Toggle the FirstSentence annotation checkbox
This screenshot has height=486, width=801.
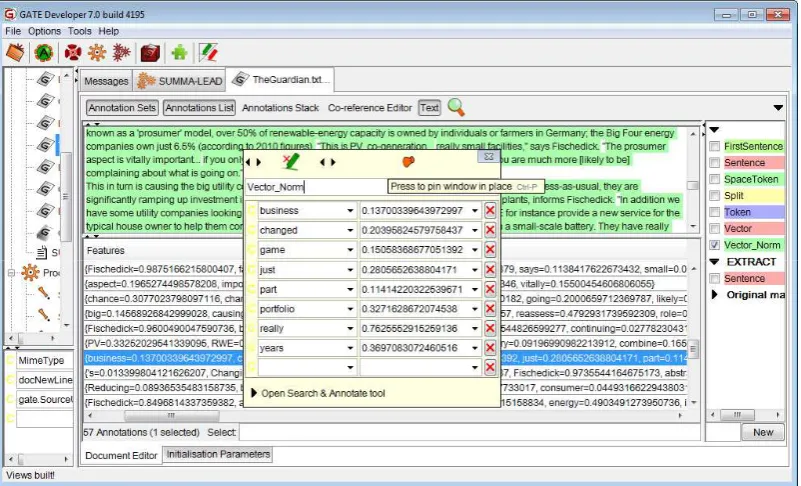715,147
